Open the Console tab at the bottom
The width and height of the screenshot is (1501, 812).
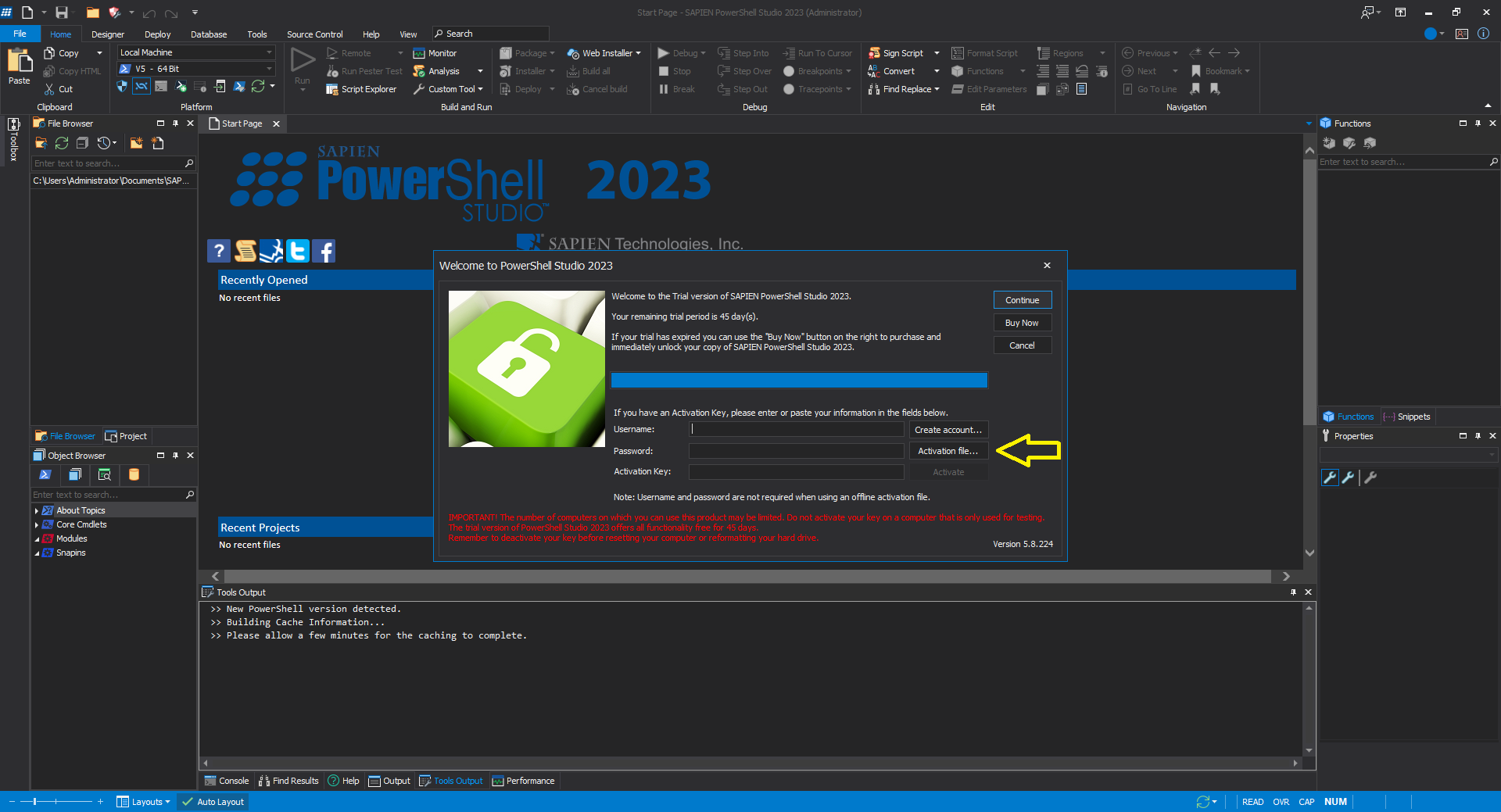point(227,781)
